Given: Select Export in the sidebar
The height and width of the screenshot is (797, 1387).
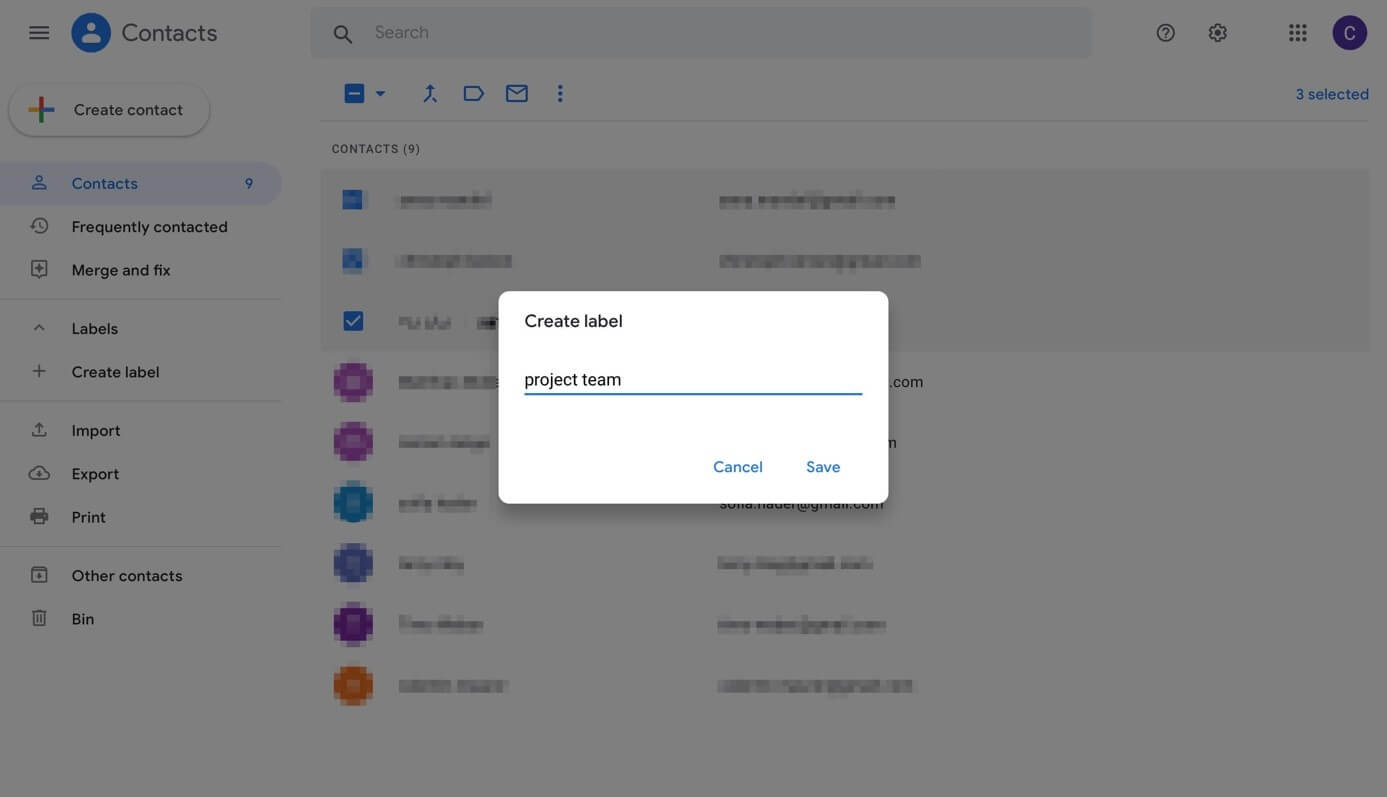Looking at the screenshot, I should pos(140,474).
